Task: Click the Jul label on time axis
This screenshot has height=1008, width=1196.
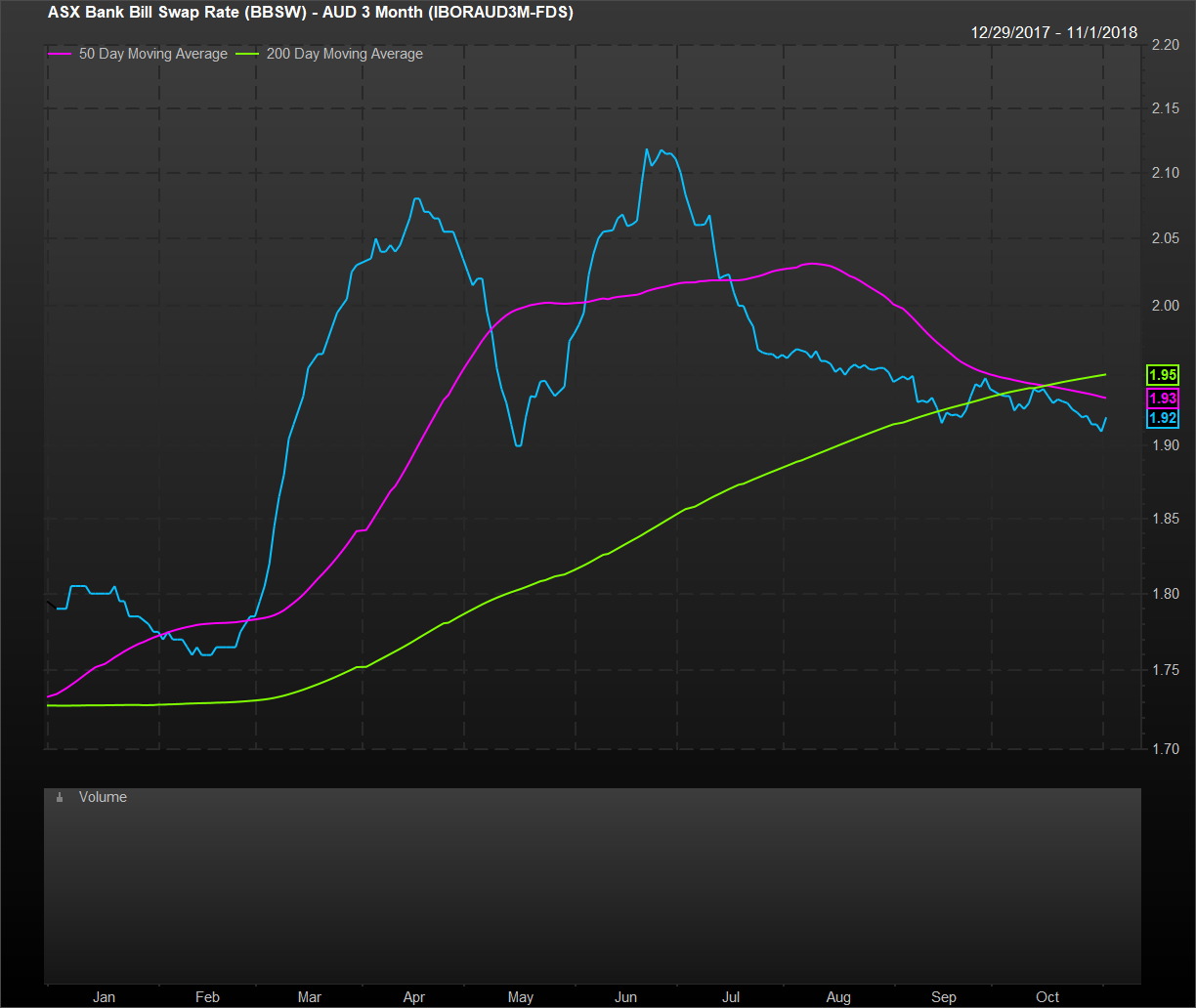Action: tap(731, 997)
